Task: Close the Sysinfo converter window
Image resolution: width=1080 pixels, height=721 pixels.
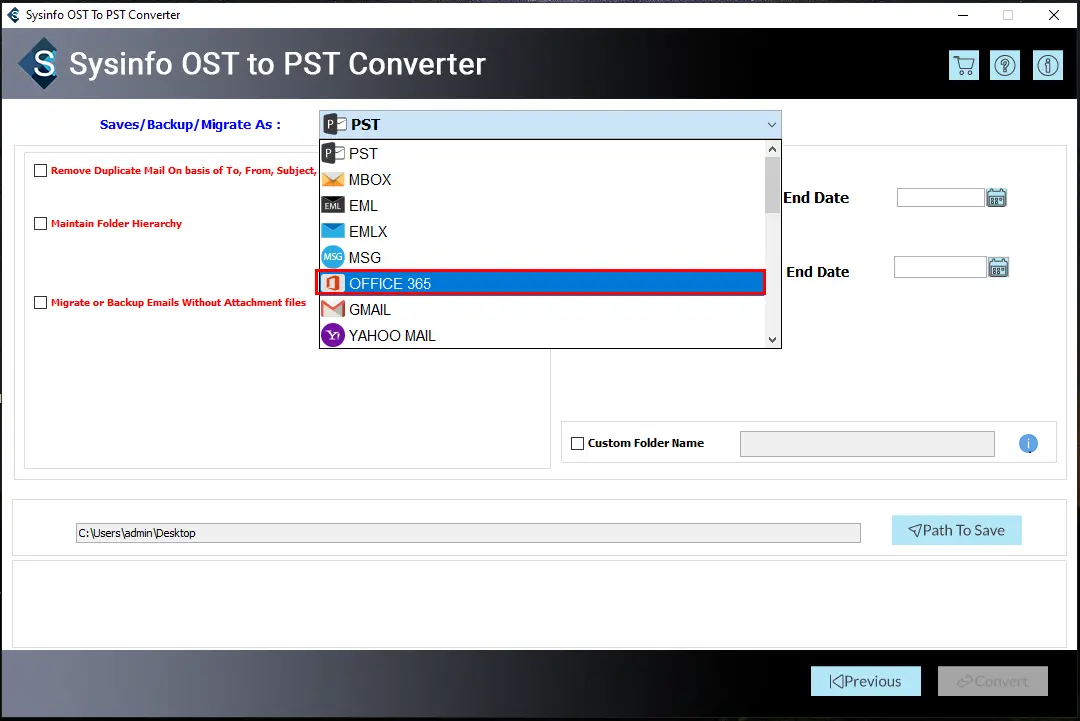Action: 1054,14
